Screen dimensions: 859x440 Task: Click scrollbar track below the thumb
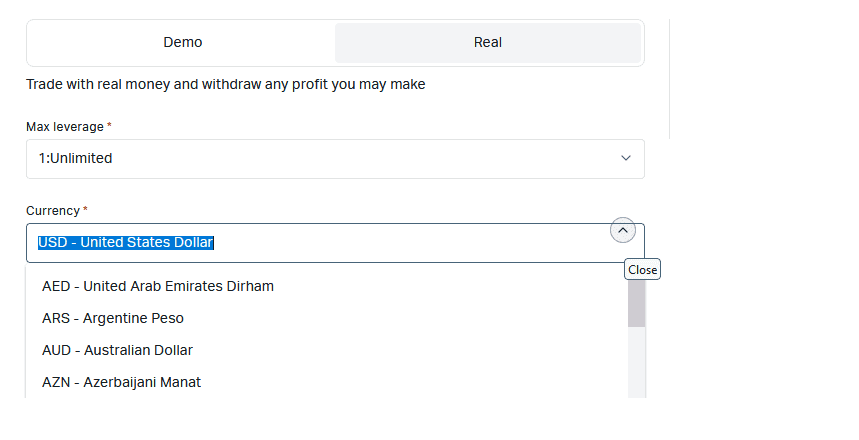(637, 362)
